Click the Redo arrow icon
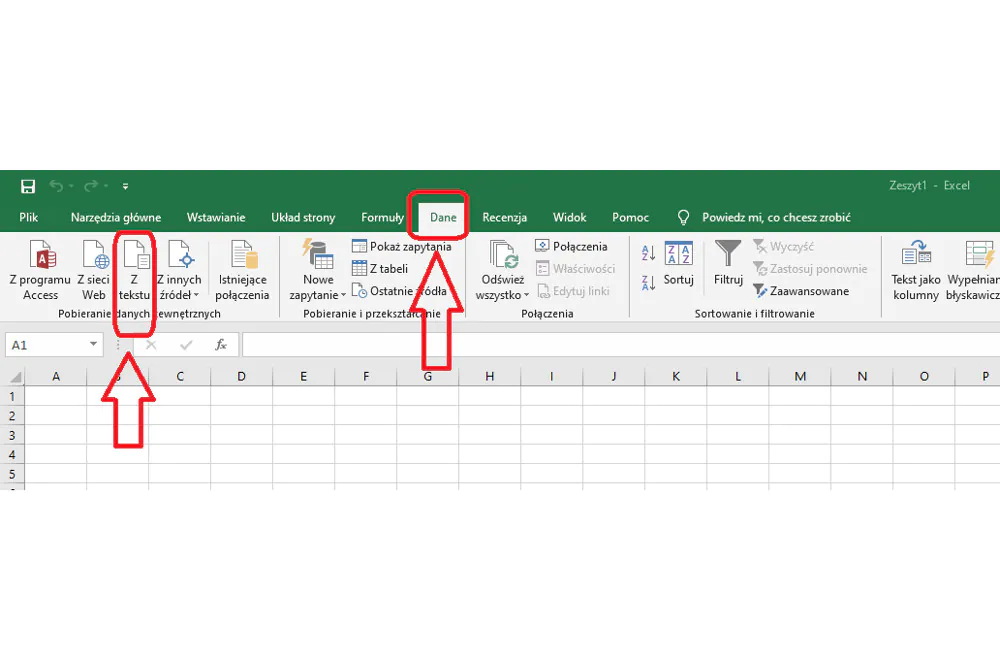Image resolution: width=1000 pixels, height=667 pixels. click(x=91, y=186)
